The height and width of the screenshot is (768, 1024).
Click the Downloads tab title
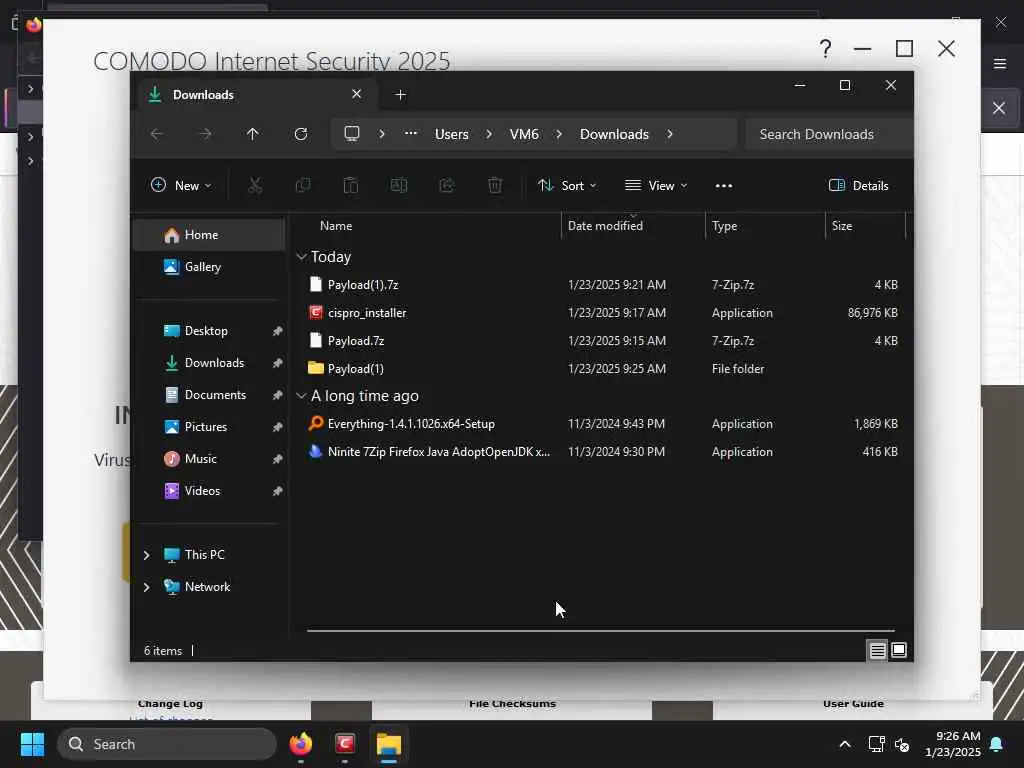[x=203, y=95]
